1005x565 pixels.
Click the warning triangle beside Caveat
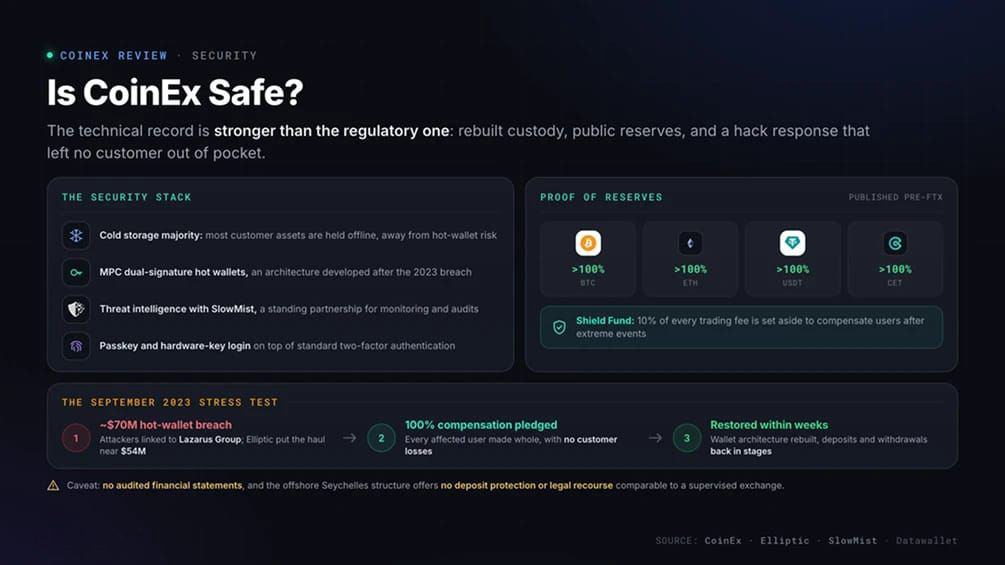53,486
